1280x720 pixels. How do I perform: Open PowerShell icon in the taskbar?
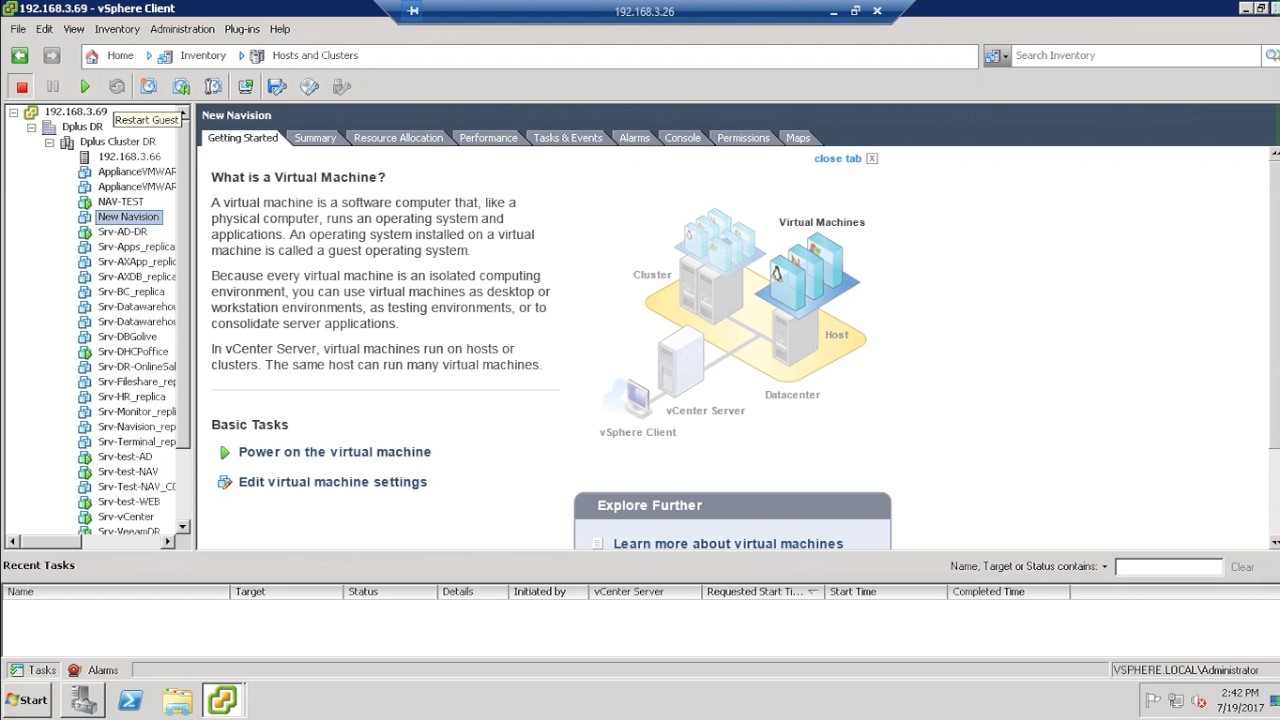coord(130,701)
